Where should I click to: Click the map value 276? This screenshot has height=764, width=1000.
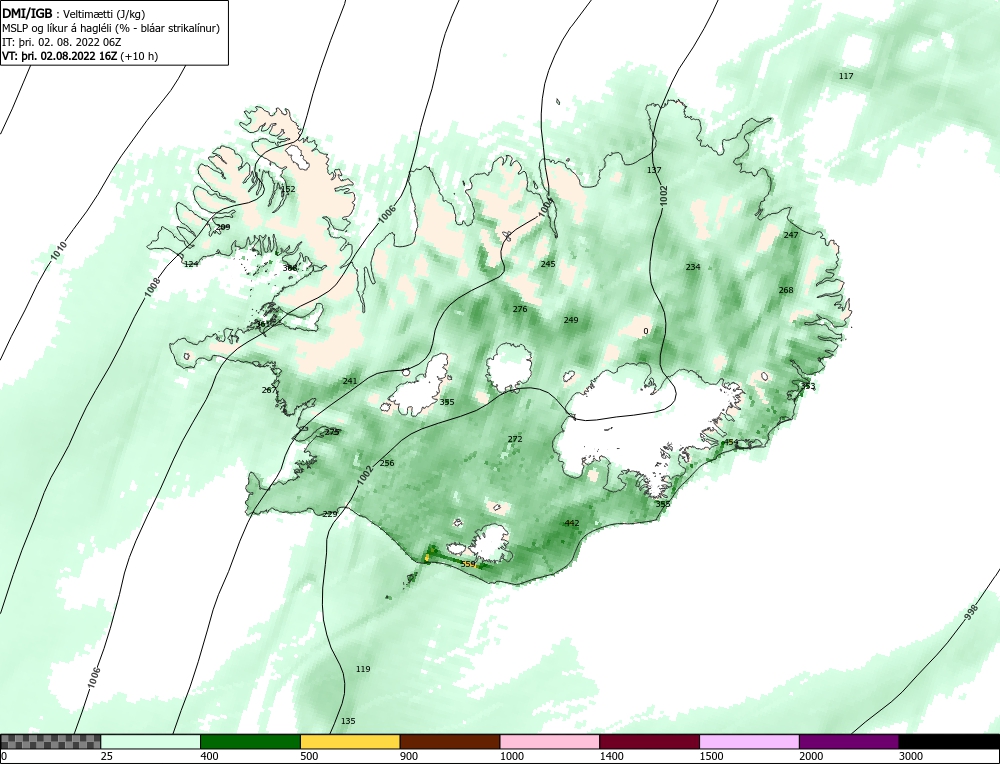pos(520,309)
